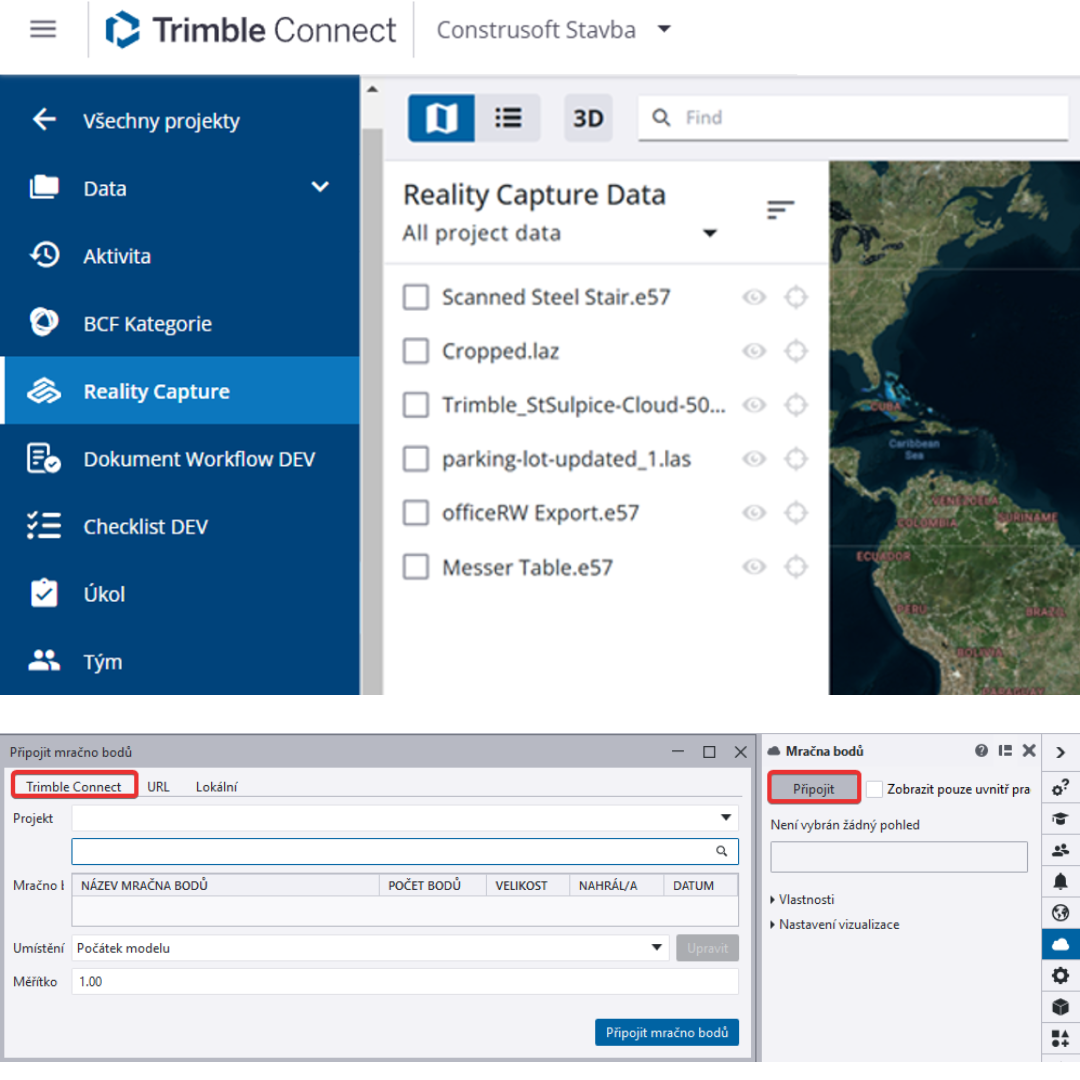This screenshot has width=1080, height=1080.
Task: Toggle visibility of parking-lot-updated_1.las
Action: 754,459
